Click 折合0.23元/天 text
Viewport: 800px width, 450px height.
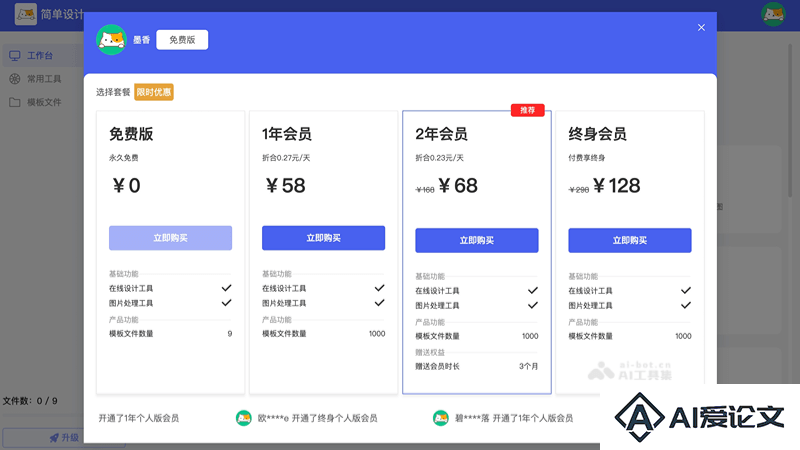(x=439, y=158)
